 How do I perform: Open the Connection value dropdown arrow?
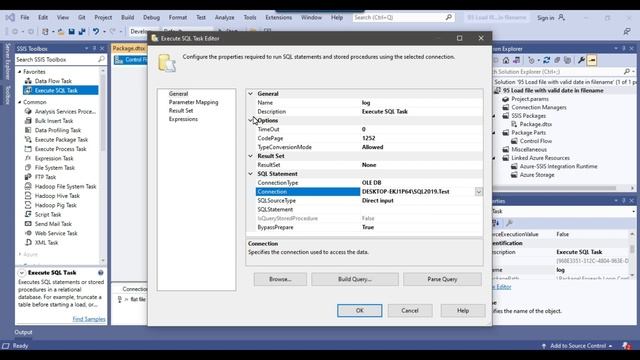478,192
